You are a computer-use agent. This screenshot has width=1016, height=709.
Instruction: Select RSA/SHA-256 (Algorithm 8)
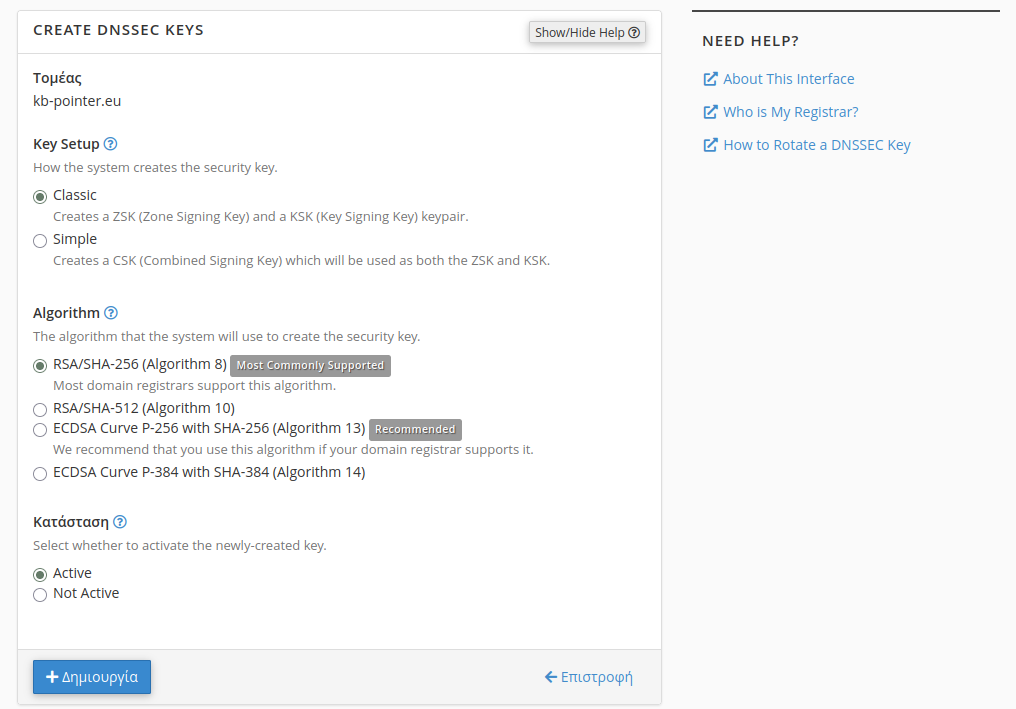[40, 365]
